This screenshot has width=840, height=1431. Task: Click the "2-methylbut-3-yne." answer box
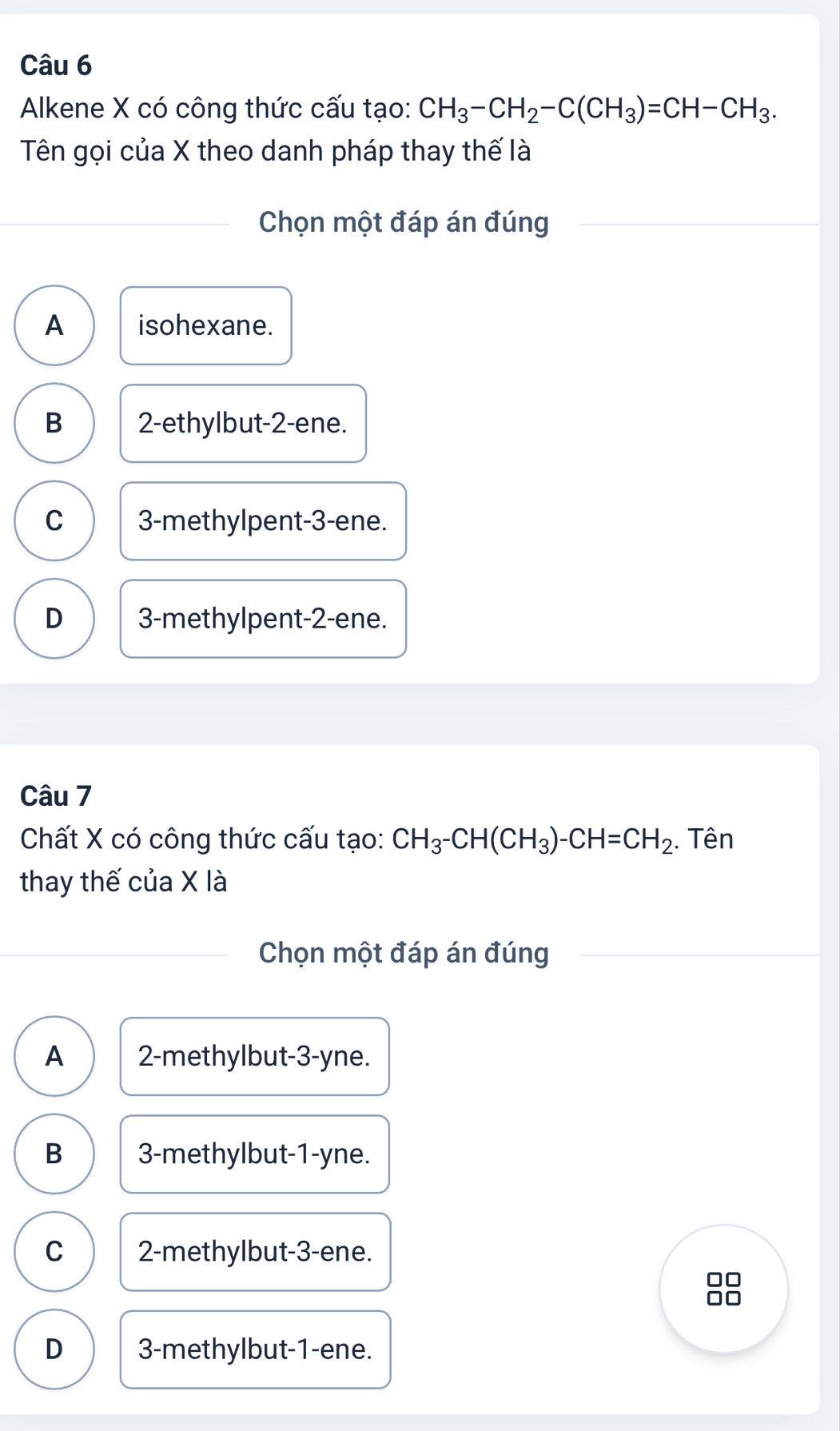pyautogui.click(x=254, y=1056)
